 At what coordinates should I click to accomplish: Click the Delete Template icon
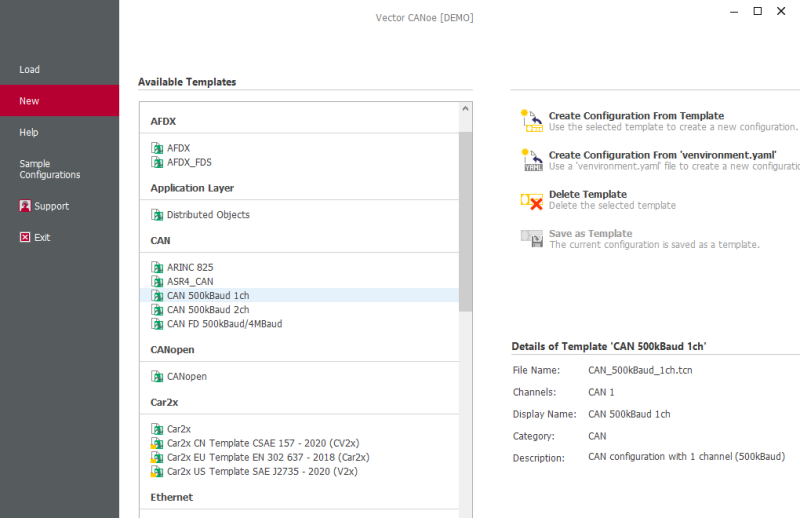click(x=531, y=200)
